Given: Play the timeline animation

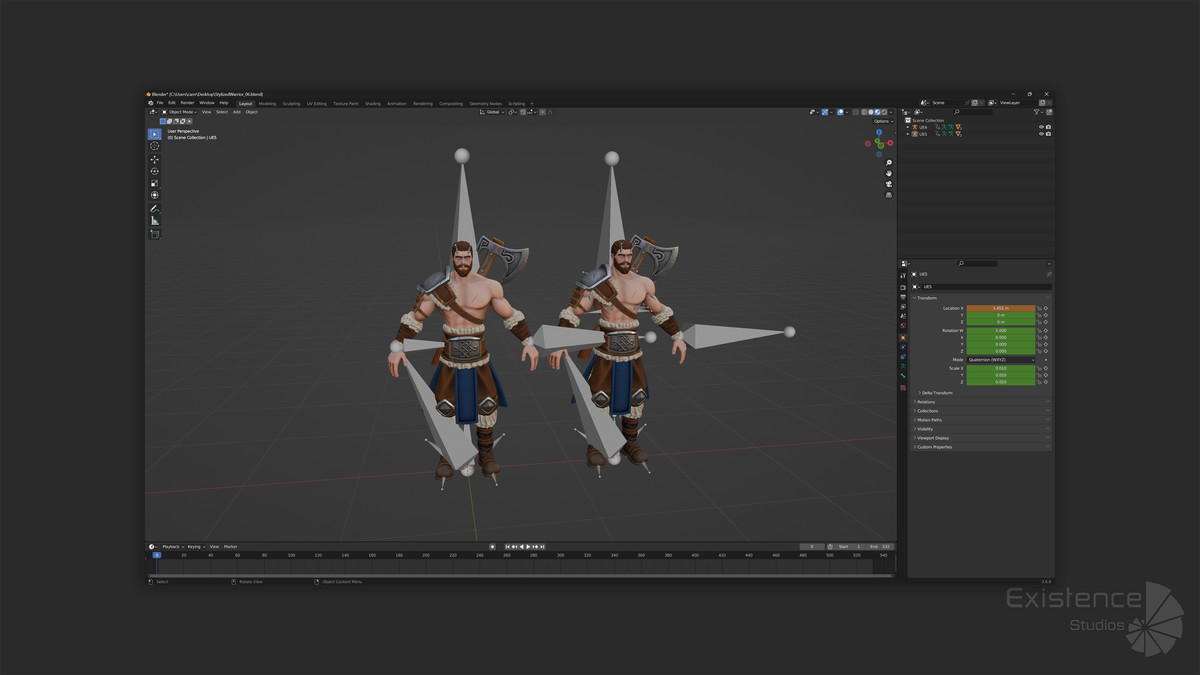Looking at the screenshot, I should 528,547.
